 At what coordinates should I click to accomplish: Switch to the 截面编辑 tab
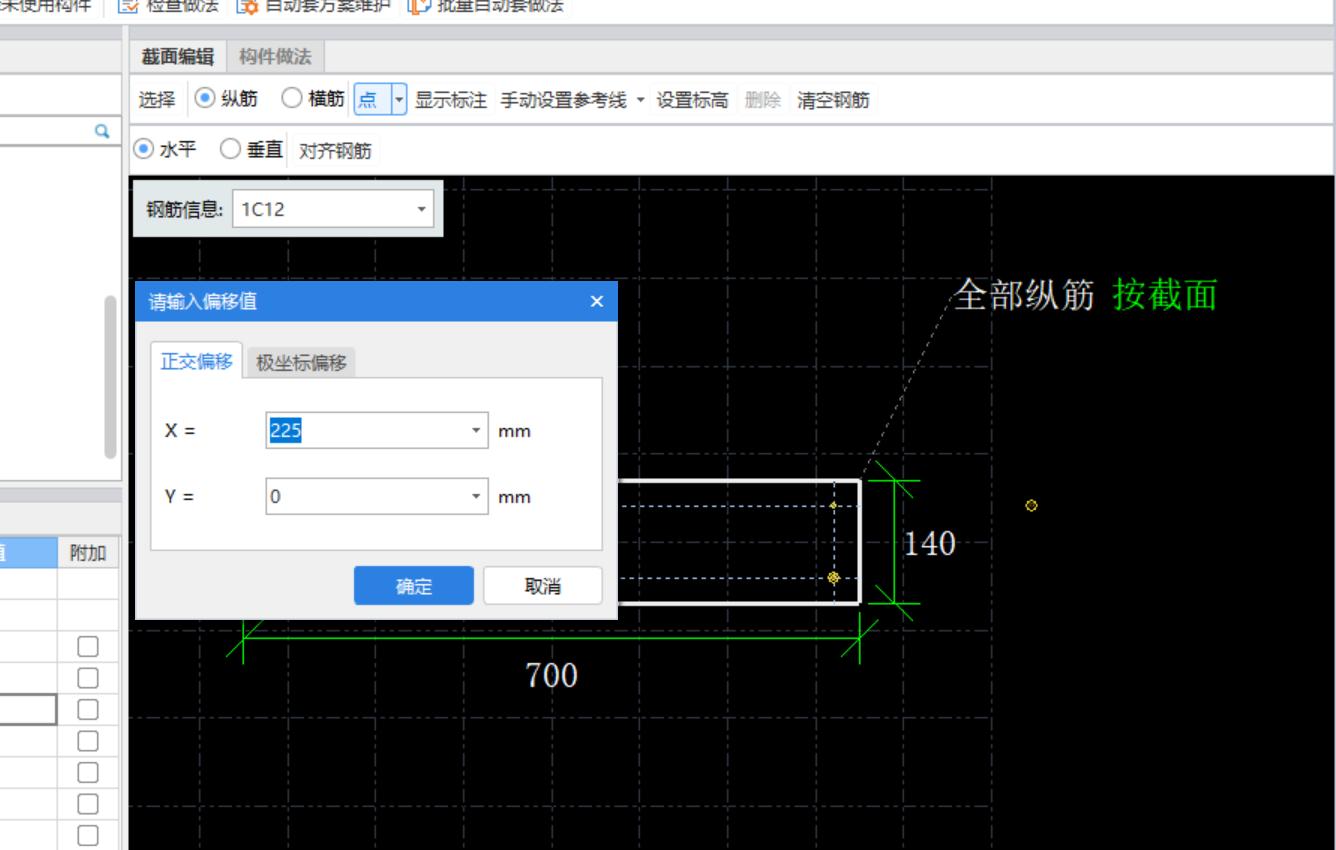(178, 57)
